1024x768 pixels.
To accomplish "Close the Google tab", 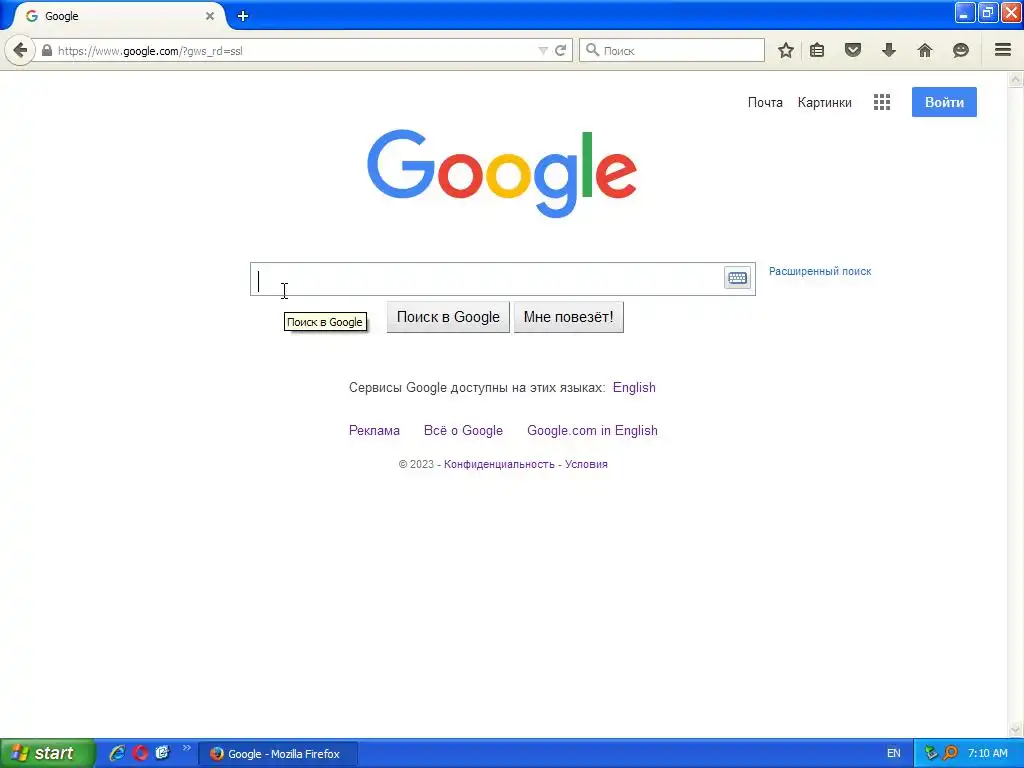I will pos(210,16).
